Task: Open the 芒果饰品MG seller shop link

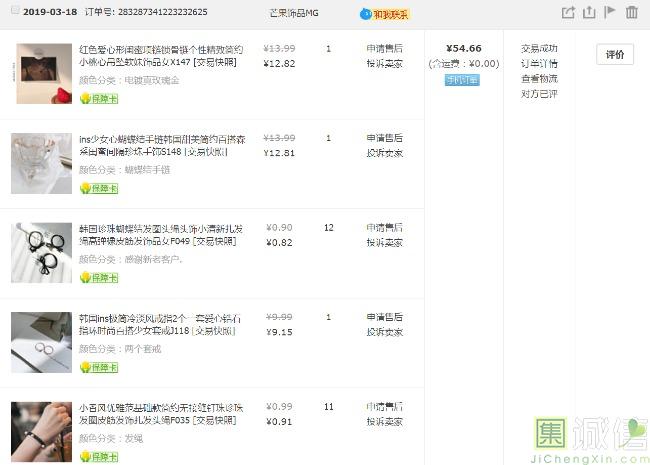Action: pos(294,13)
